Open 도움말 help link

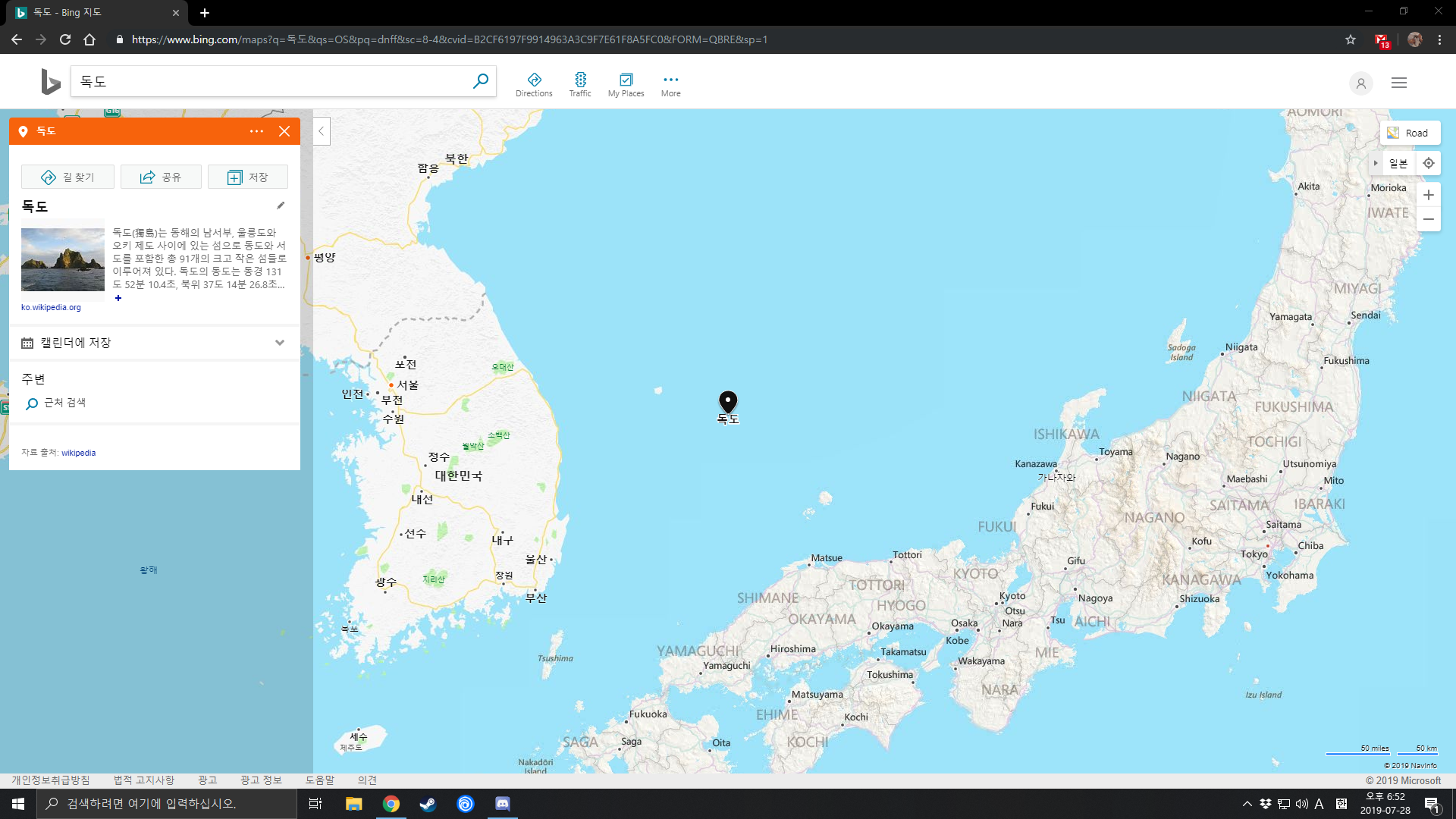320,780
